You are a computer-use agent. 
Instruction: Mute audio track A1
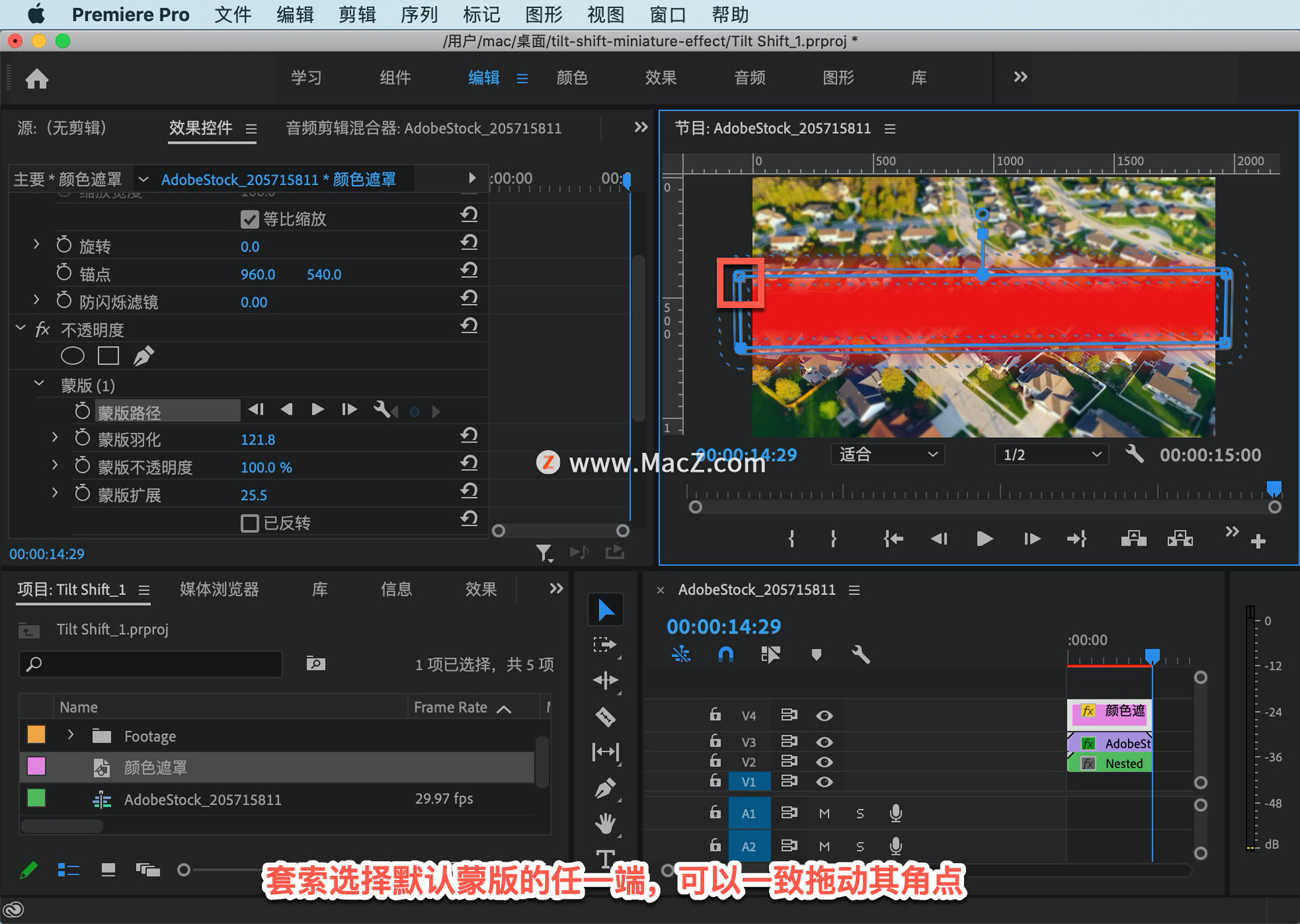pos(824,814)
